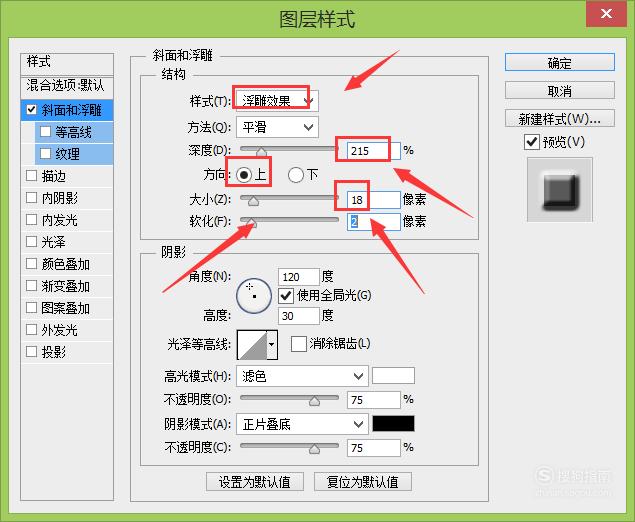Select 混合选项:默认 in the list
The height and width of the screenshot is (522, 635).
67,86
